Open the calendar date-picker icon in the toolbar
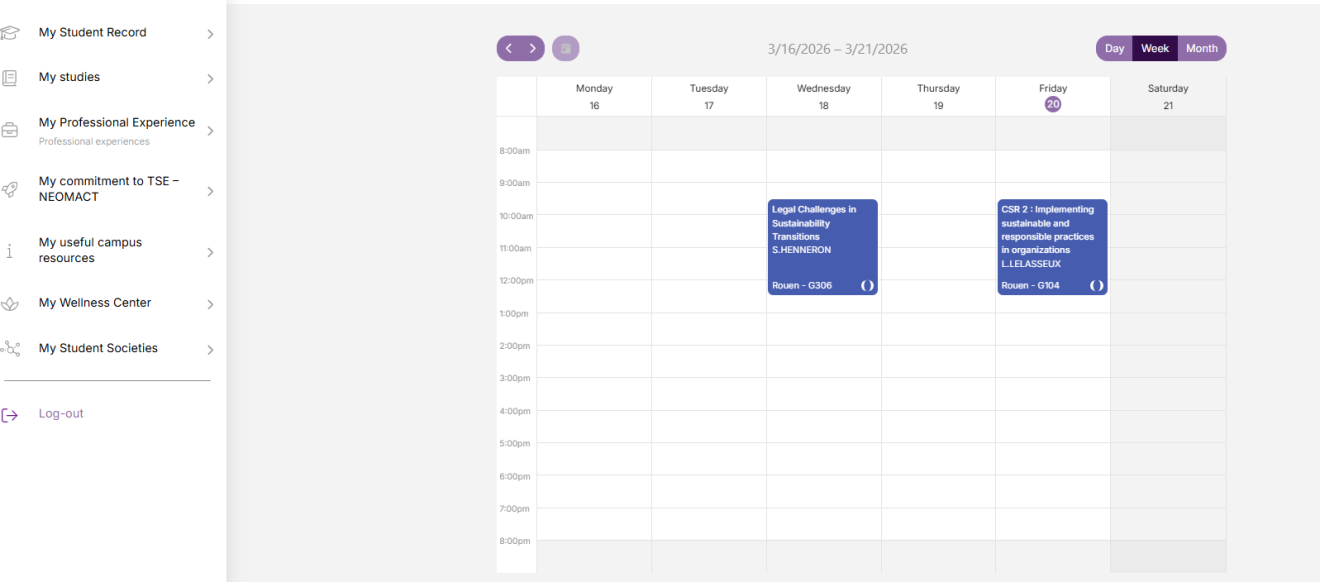 coord(565,48)
